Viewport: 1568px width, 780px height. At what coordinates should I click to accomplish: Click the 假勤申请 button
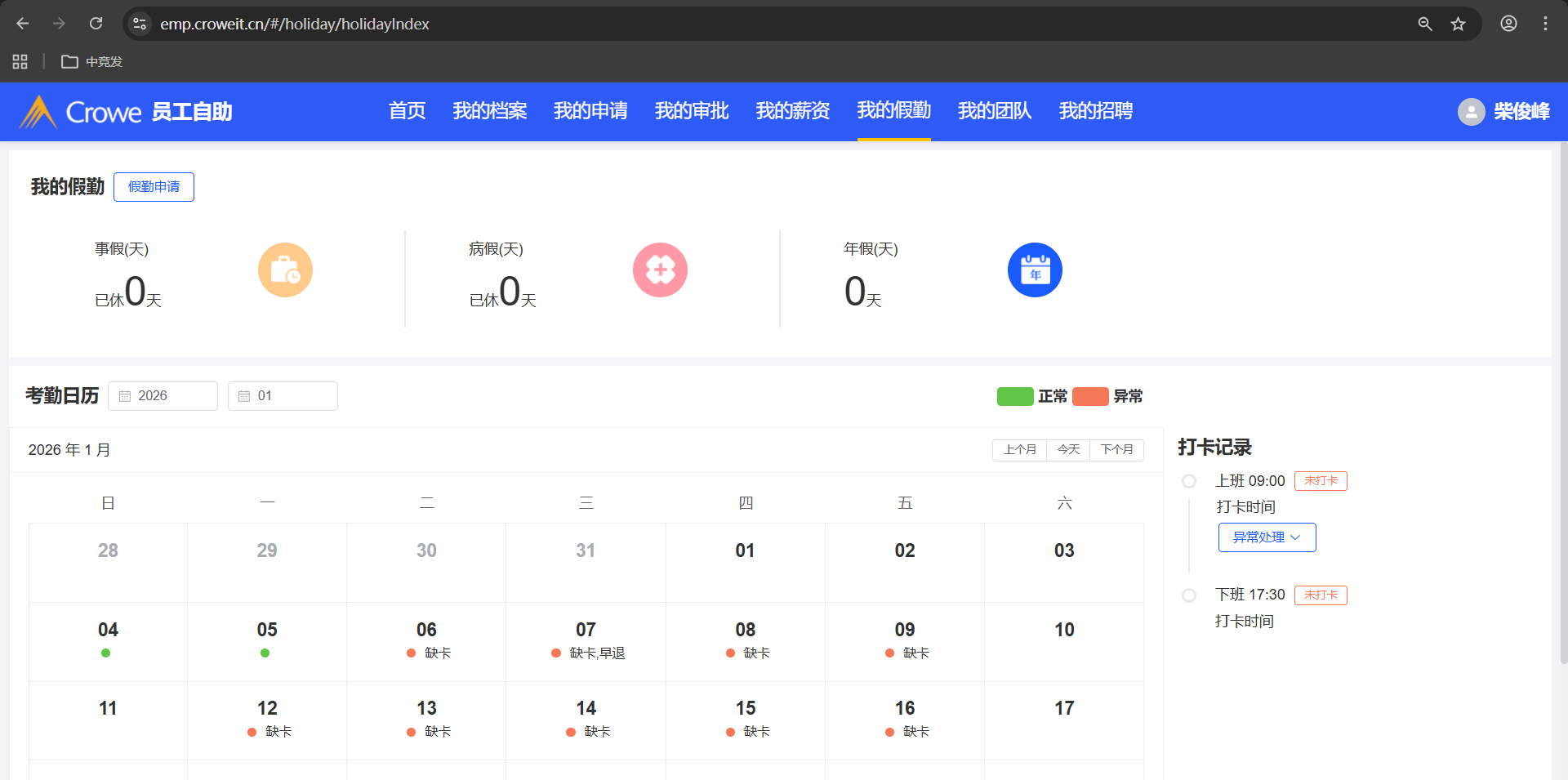coord(154,187)
